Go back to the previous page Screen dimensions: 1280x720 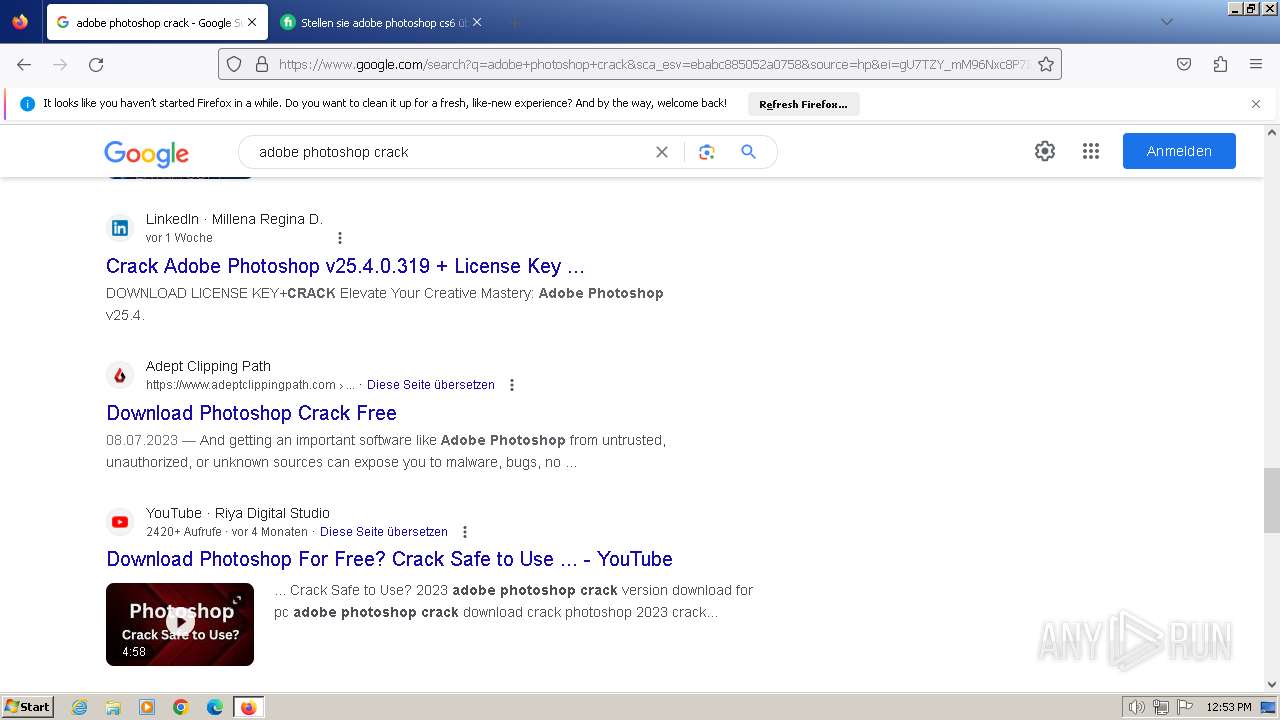point(24,64)
